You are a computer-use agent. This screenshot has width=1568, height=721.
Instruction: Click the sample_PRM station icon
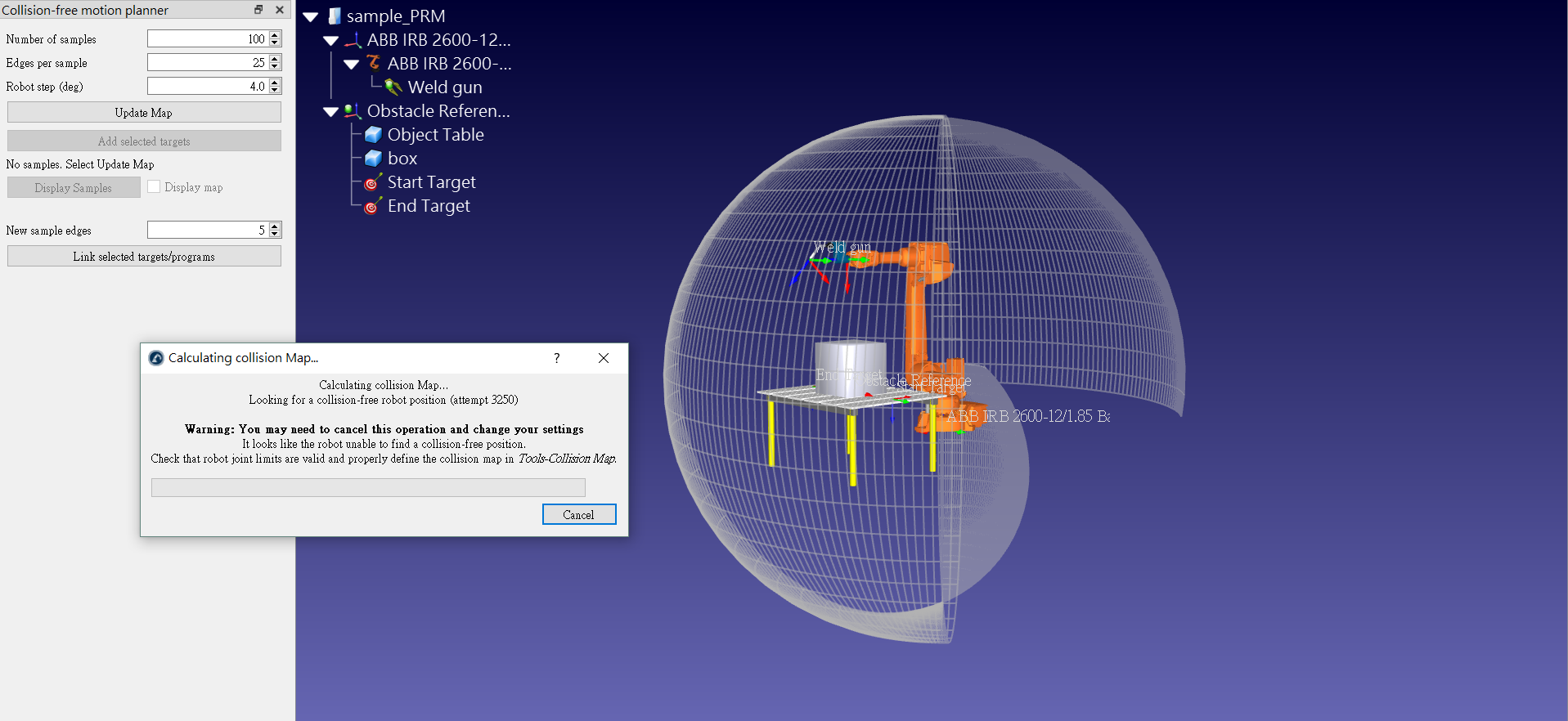[x=334, y=16]
